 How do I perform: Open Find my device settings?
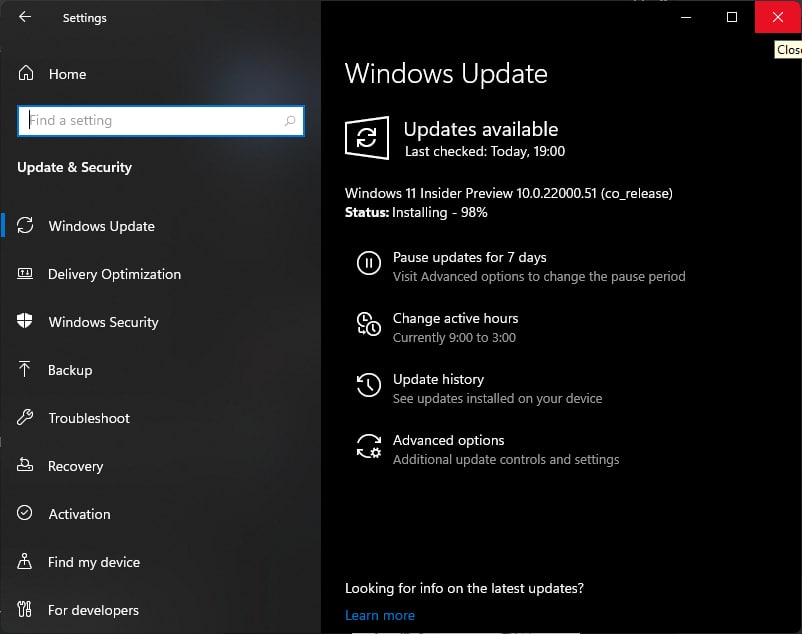pyautogui.click(x=94, y=562)
